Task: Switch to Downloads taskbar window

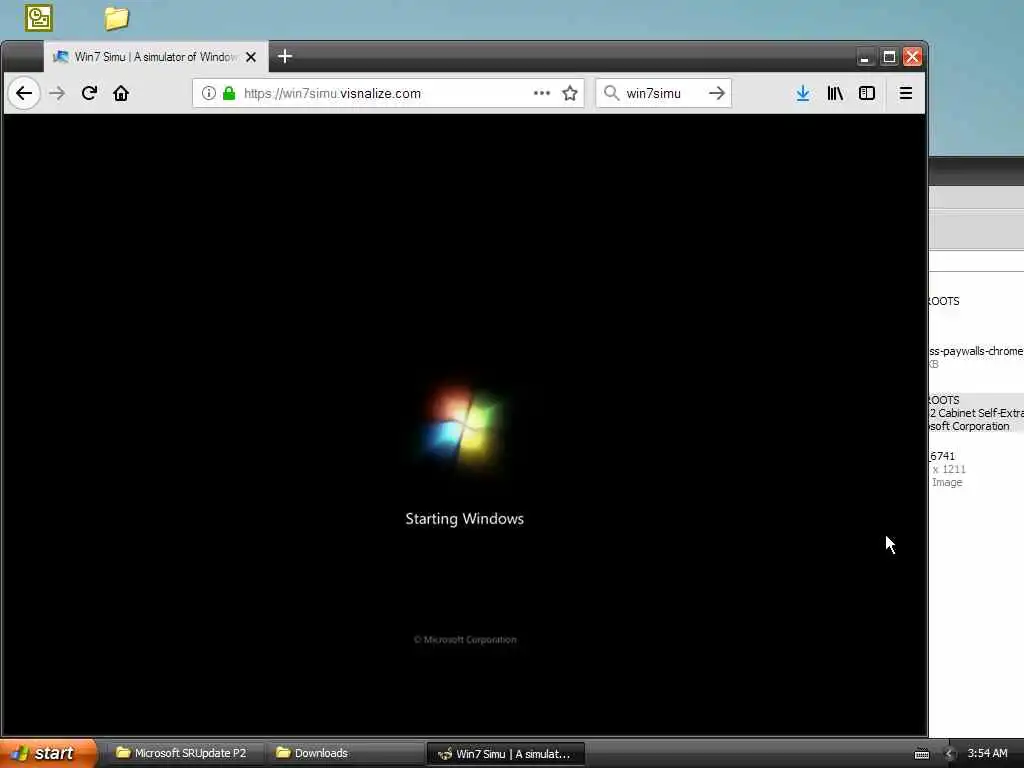Action: [x=345, y=753]
